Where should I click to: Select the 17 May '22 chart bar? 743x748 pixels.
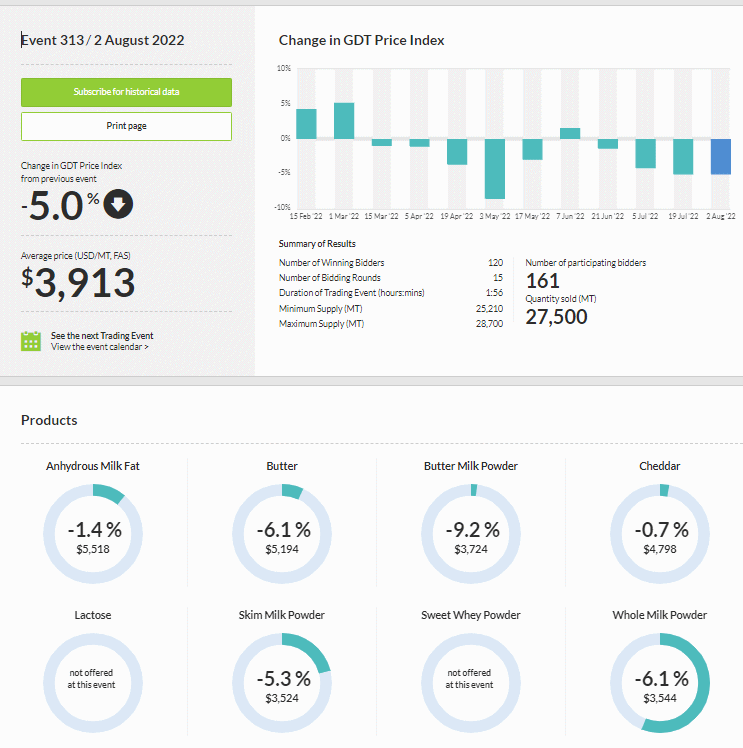pyautogui.click(x=532, y=149)
